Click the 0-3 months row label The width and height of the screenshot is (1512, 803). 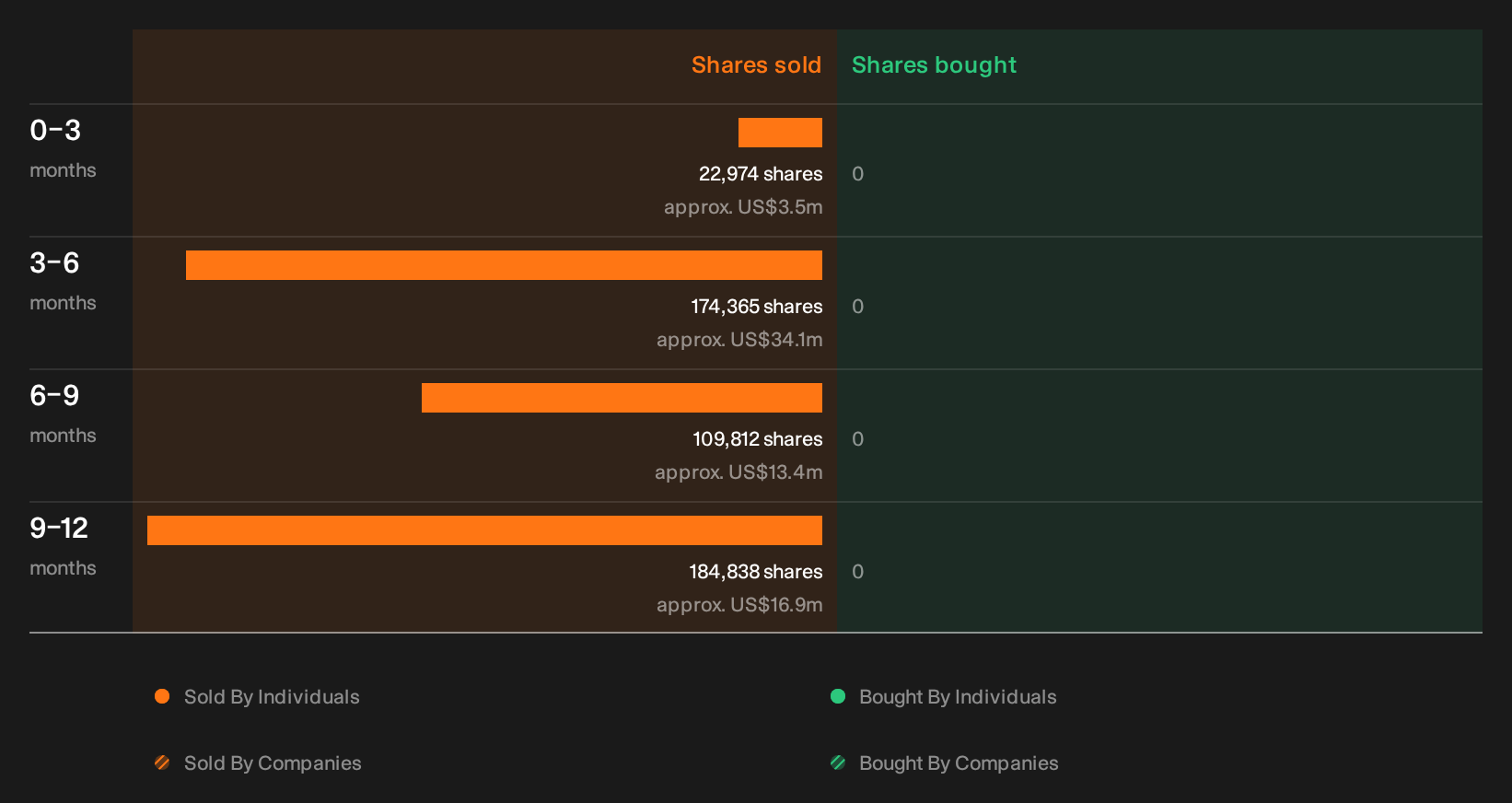[63, 148]
